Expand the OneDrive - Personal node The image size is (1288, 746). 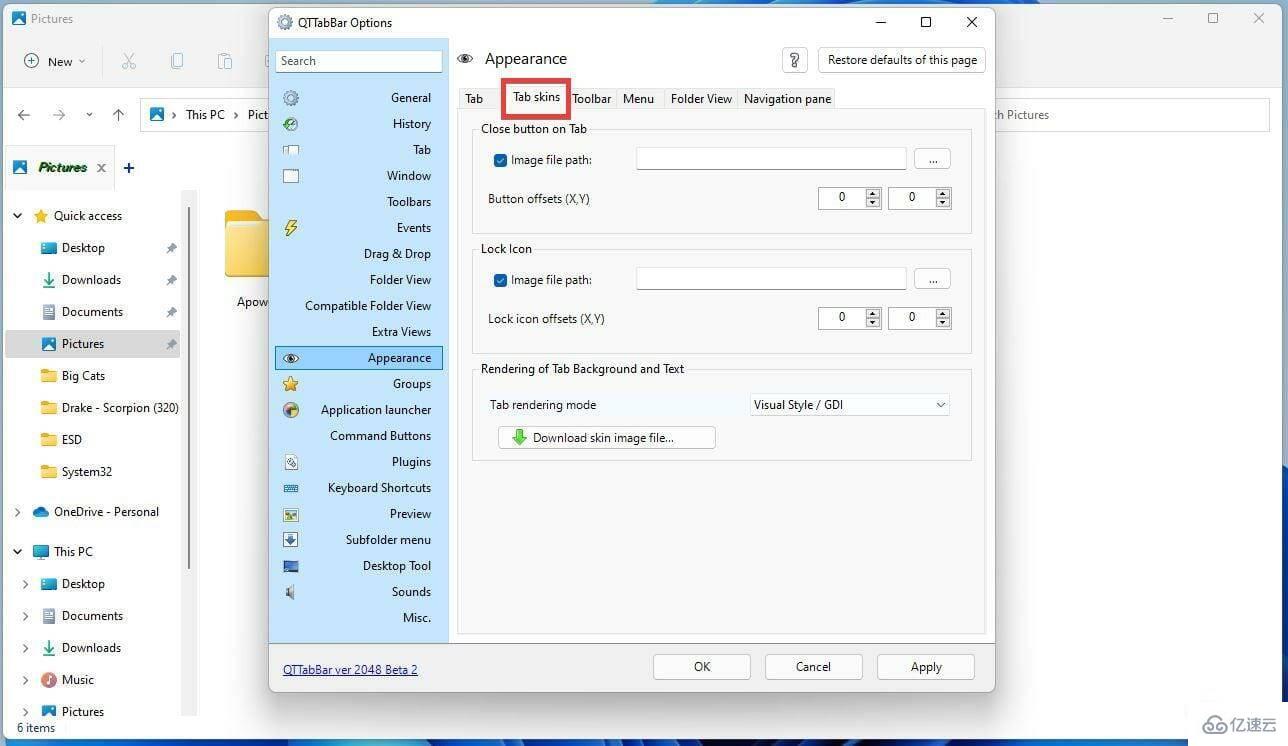[x=17, y=512]
